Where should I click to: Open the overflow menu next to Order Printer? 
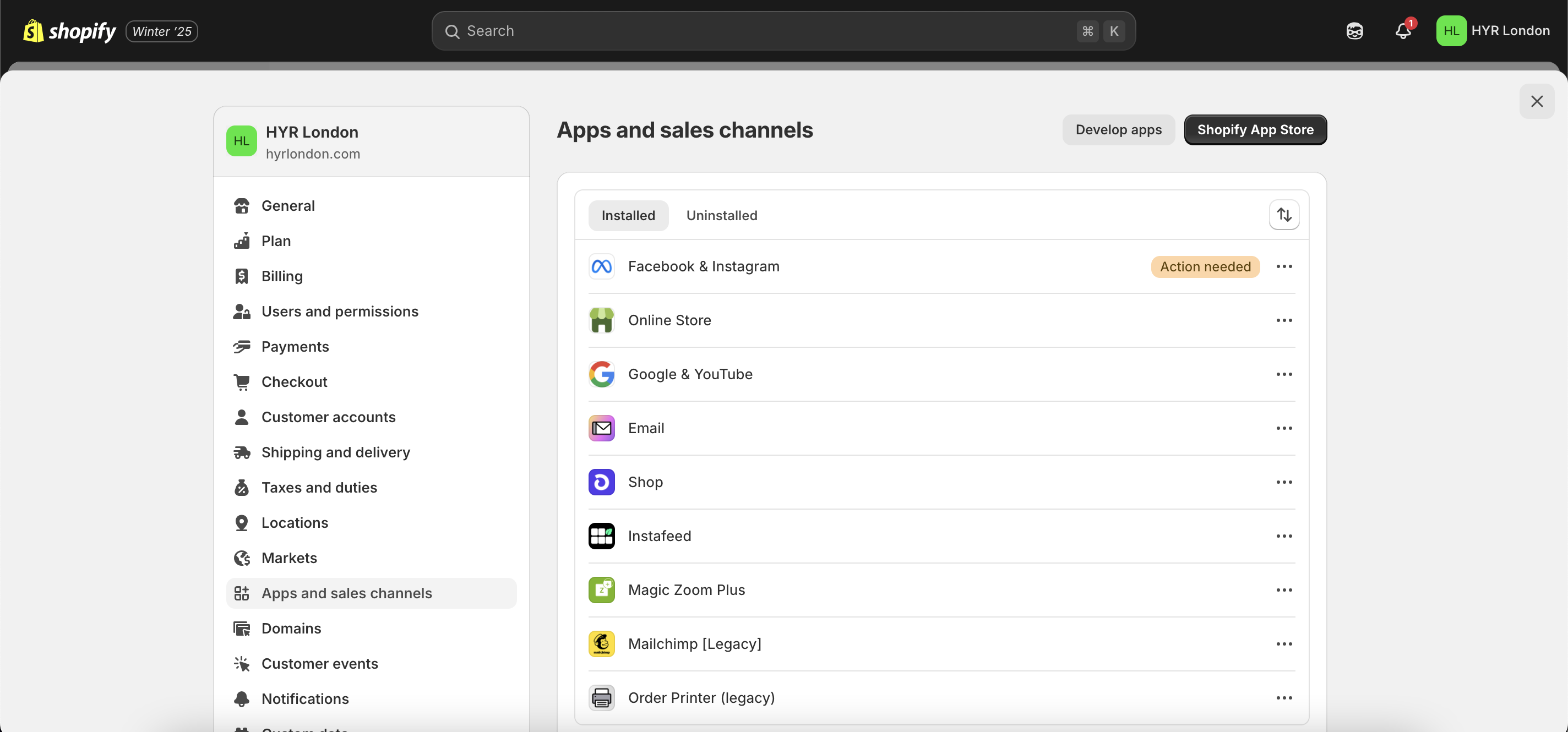click(x=1284, y=697)
